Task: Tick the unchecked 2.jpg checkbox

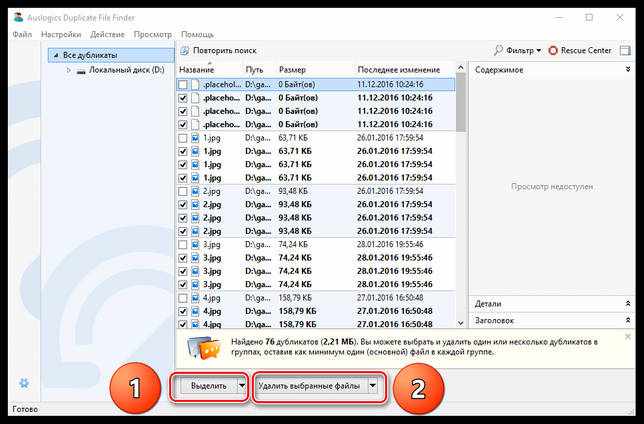Action: pyautogui.click(x=183, y=192)
